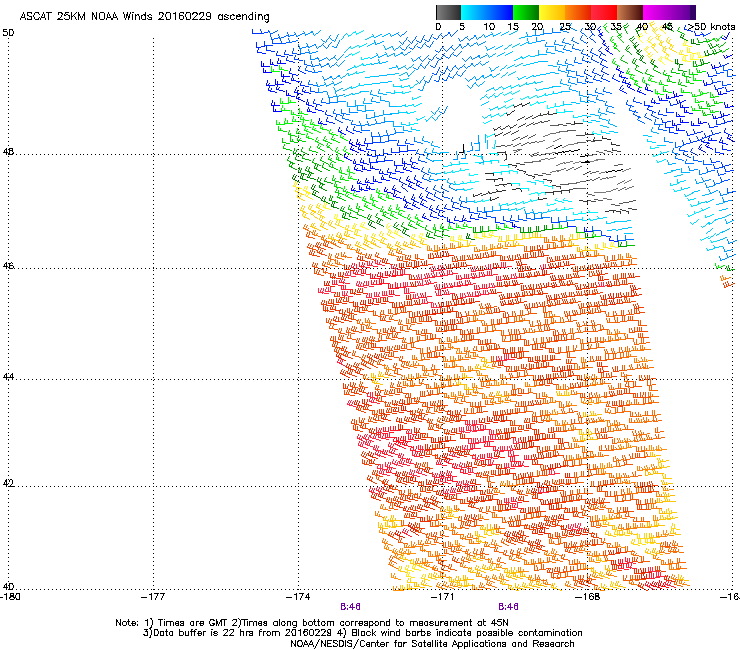Click the '45' knots legend label
Screen dimensions: 740x650
667,27
